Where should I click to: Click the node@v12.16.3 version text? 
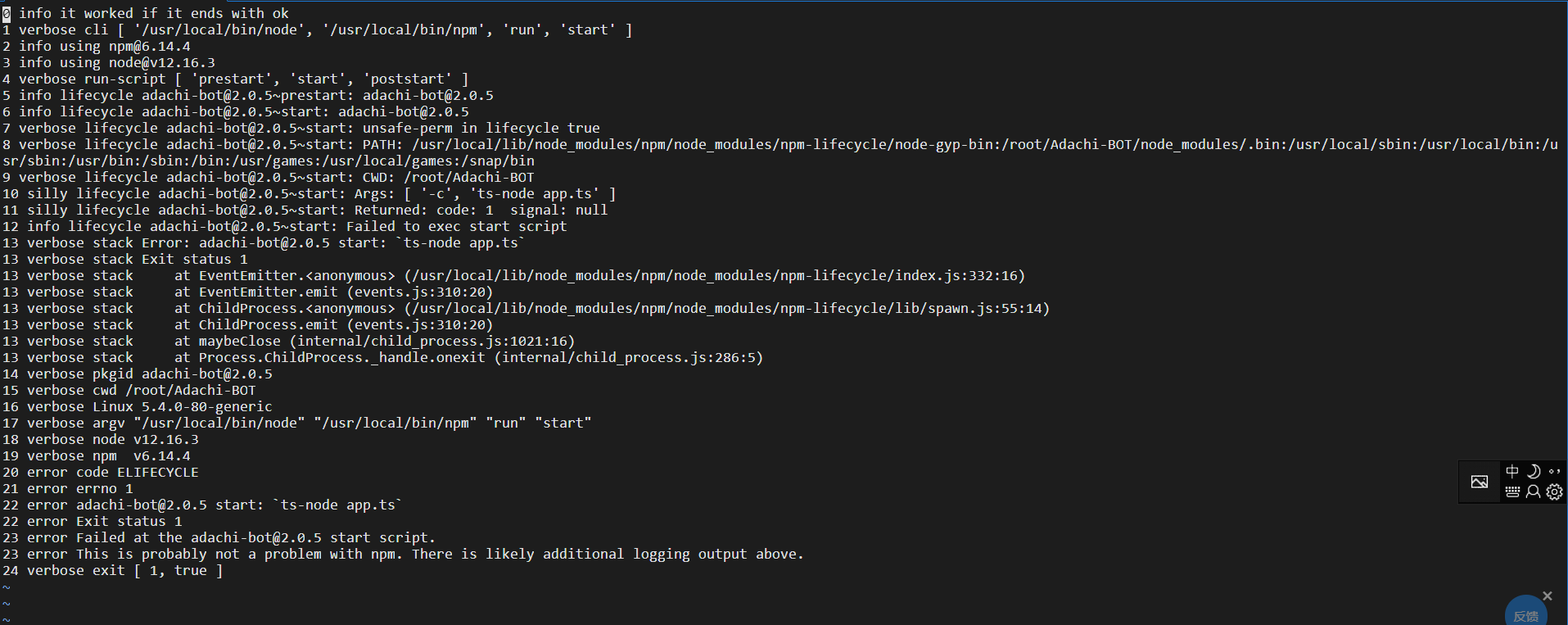(159, 62)
